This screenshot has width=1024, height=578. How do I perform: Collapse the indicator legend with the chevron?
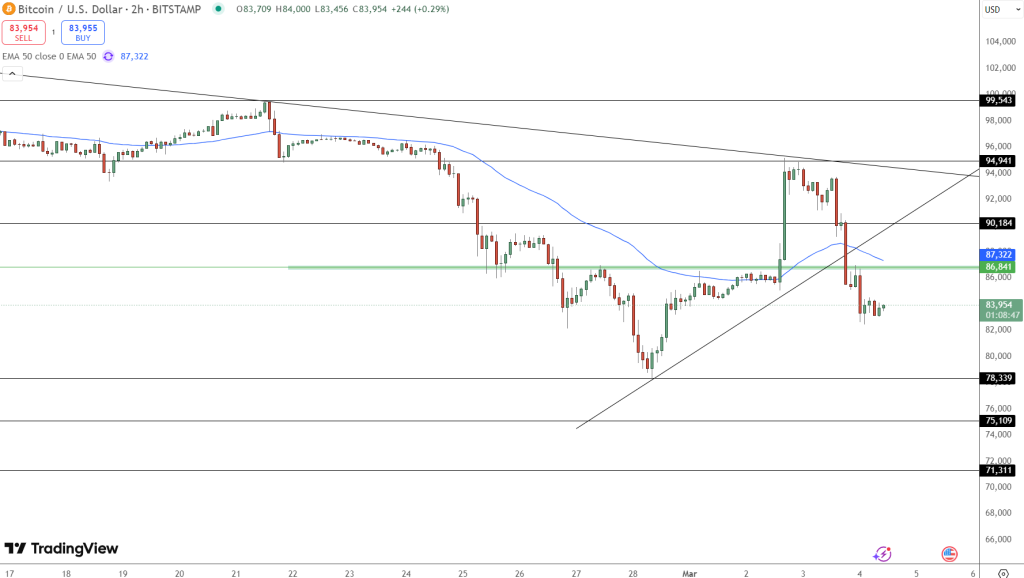(12, 74)
